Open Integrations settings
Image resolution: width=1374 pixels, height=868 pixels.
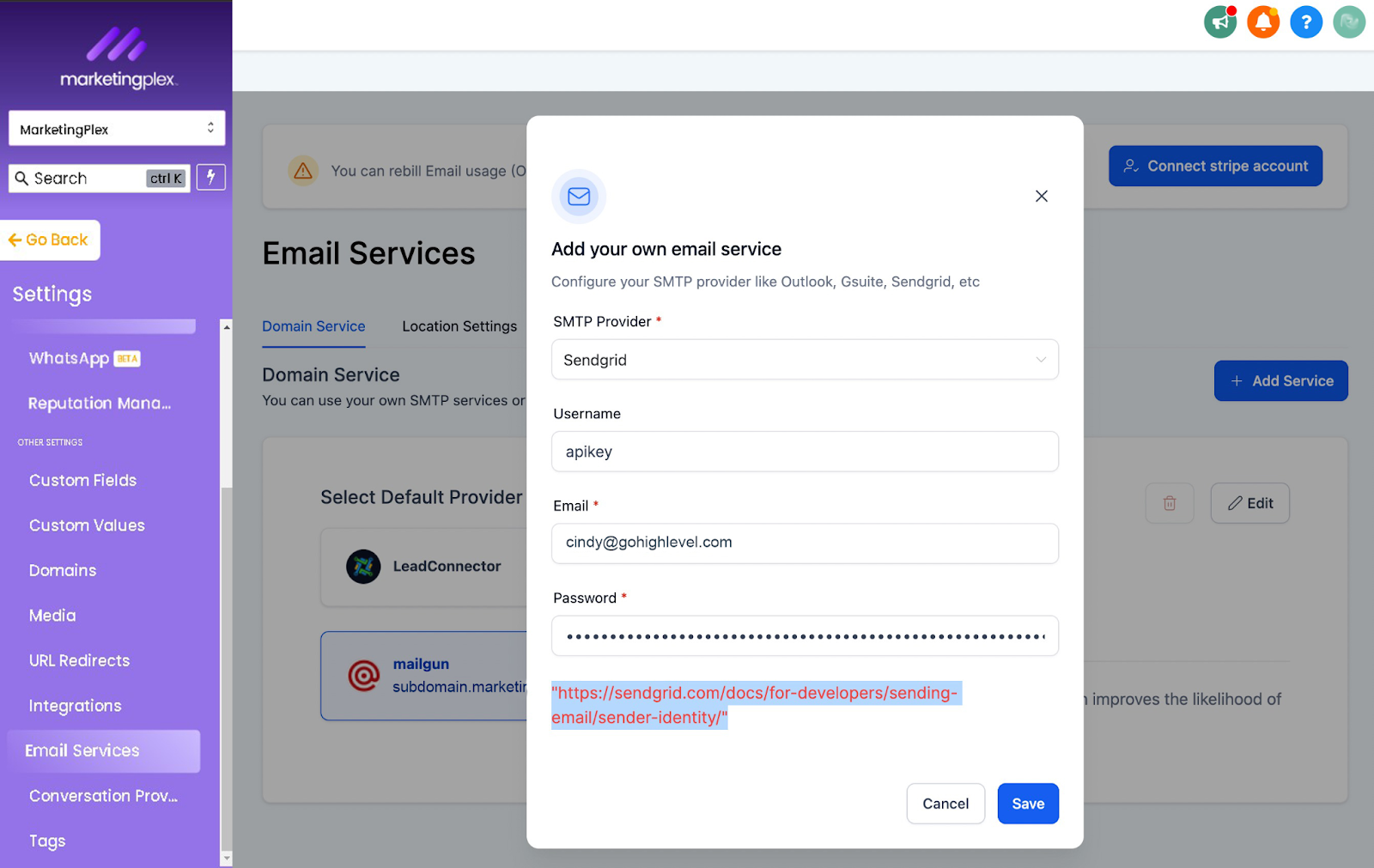click(75, 706)
